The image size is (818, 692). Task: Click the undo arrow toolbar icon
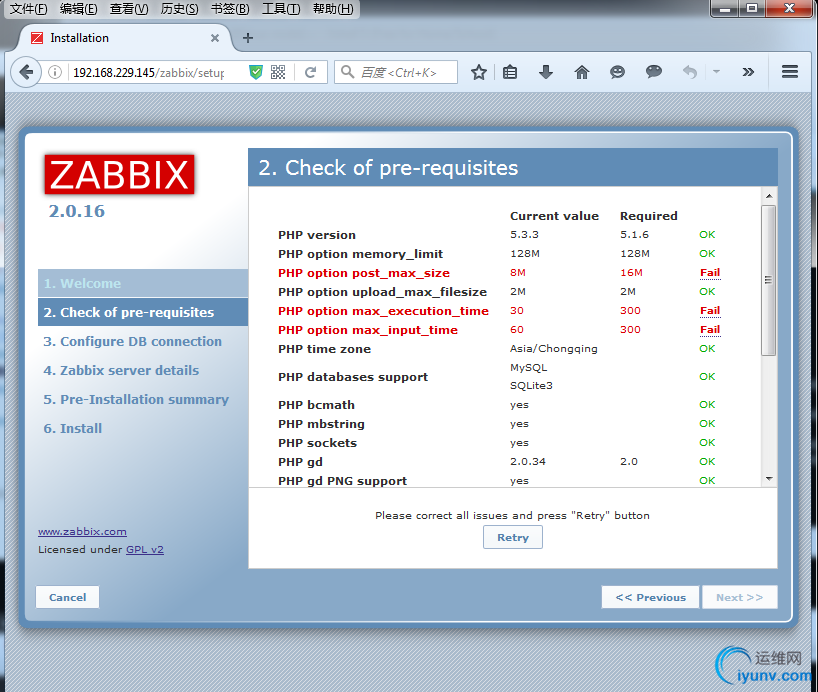690,72
